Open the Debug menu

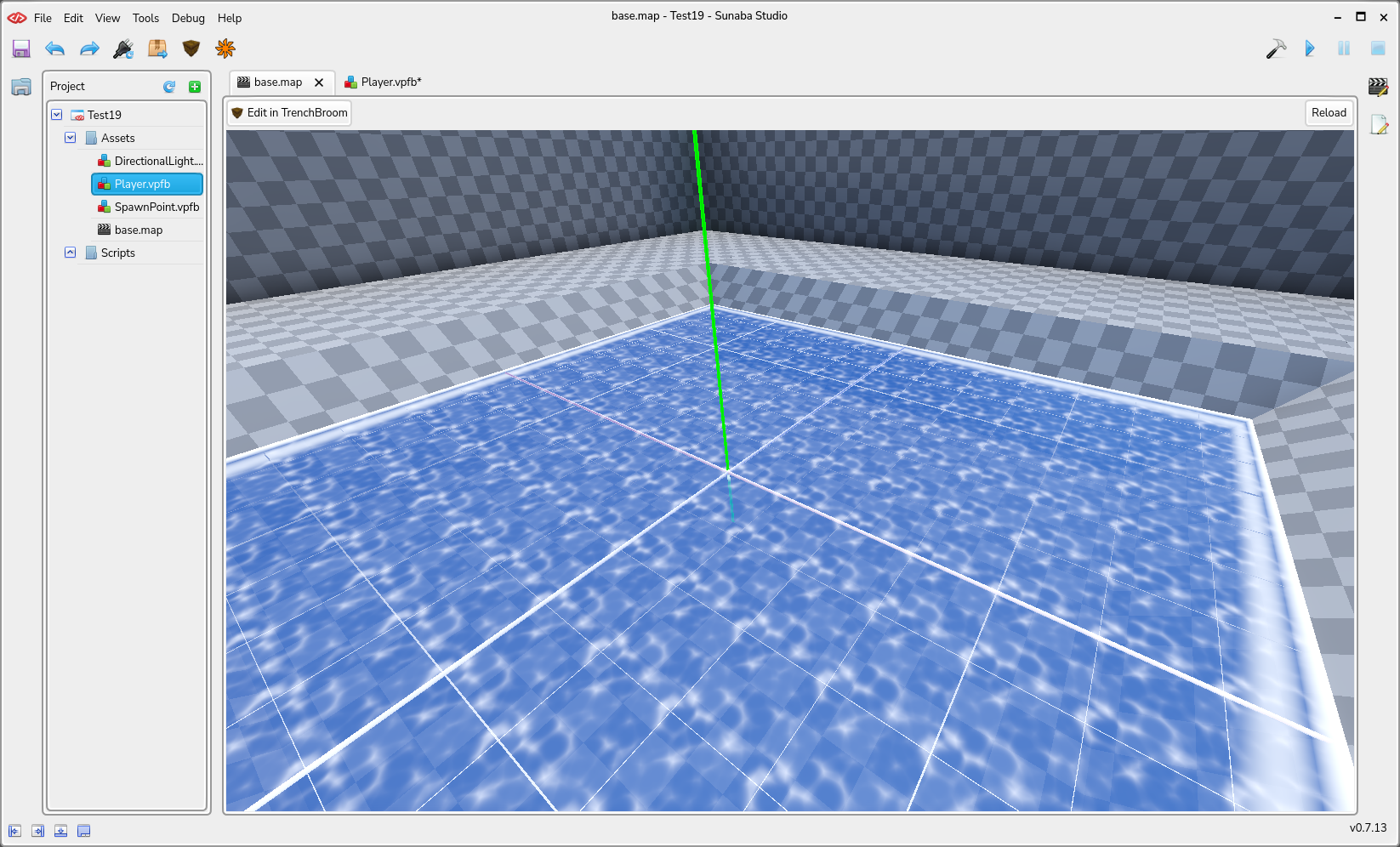tap(188, 18)
